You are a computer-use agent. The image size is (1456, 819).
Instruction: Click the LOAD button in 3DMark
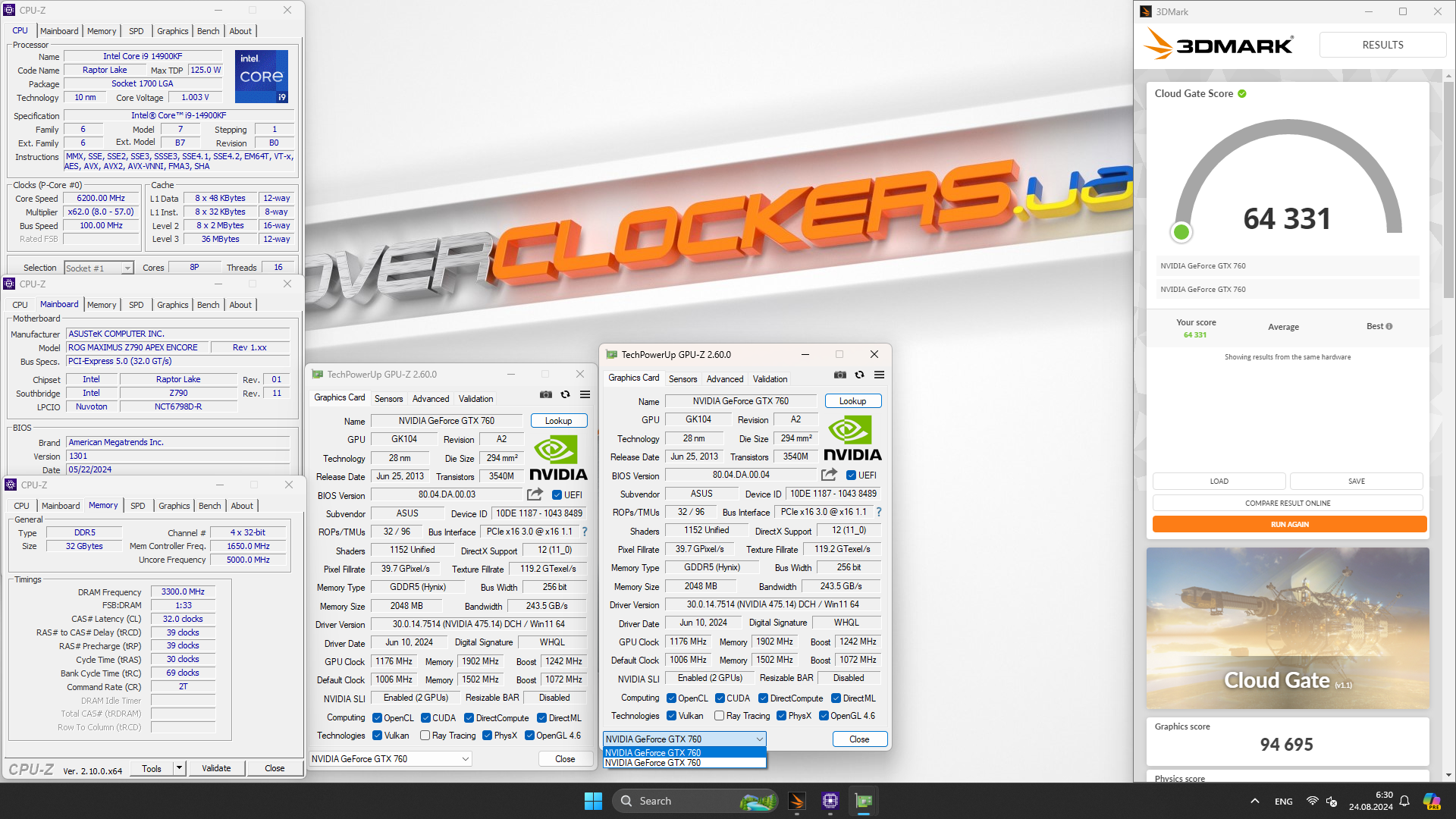(1219, 481)
